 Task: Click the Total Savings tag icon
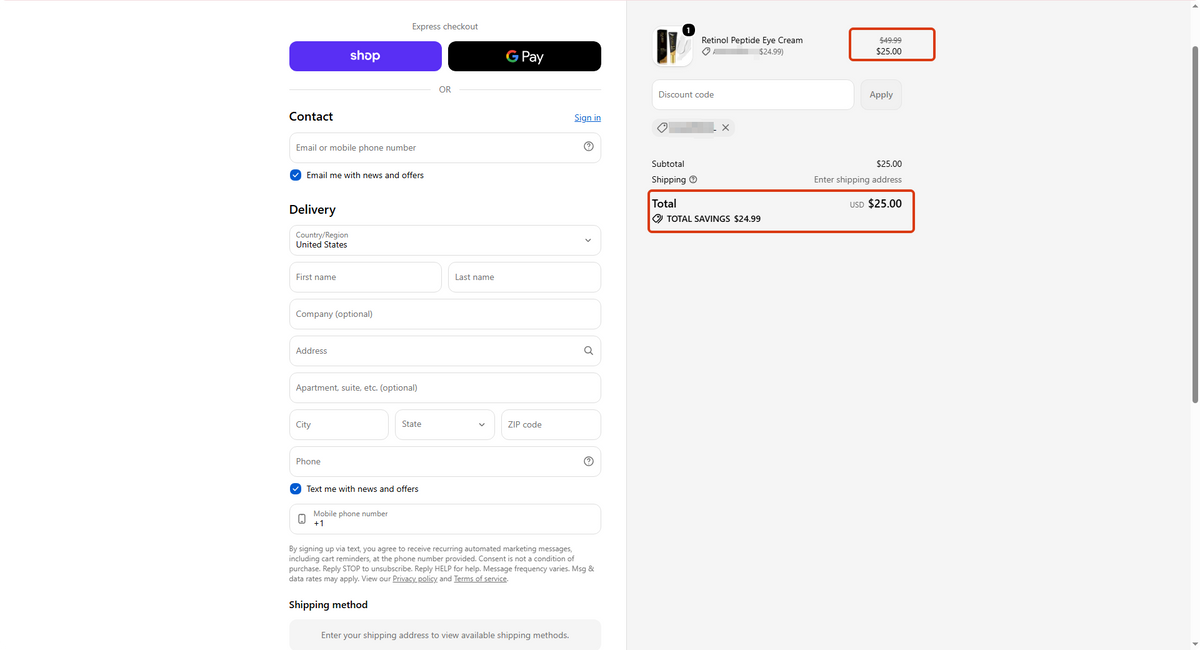click(x=657, y=218)
